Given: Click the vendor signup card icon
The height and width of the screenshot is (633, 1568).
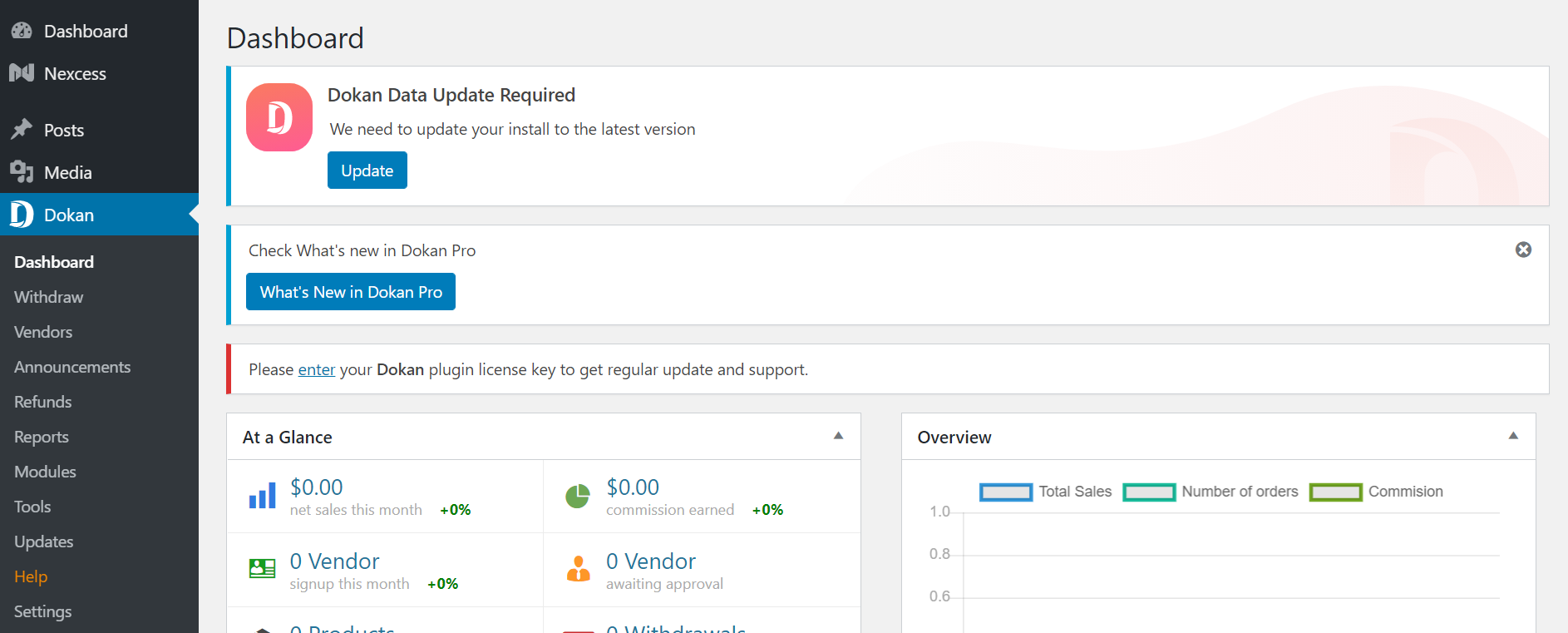Looking at the screenshot, I should point(263,569).
